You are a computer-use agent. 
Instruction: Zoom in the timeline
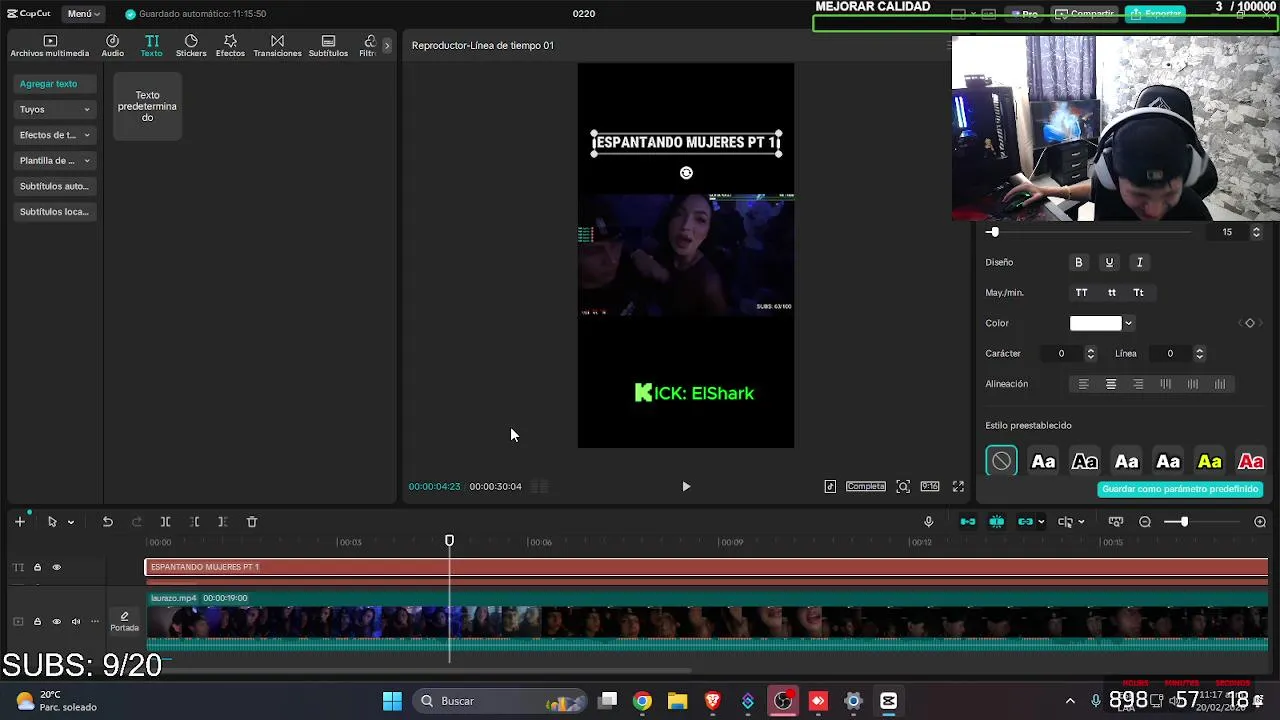pos(1260,522)
